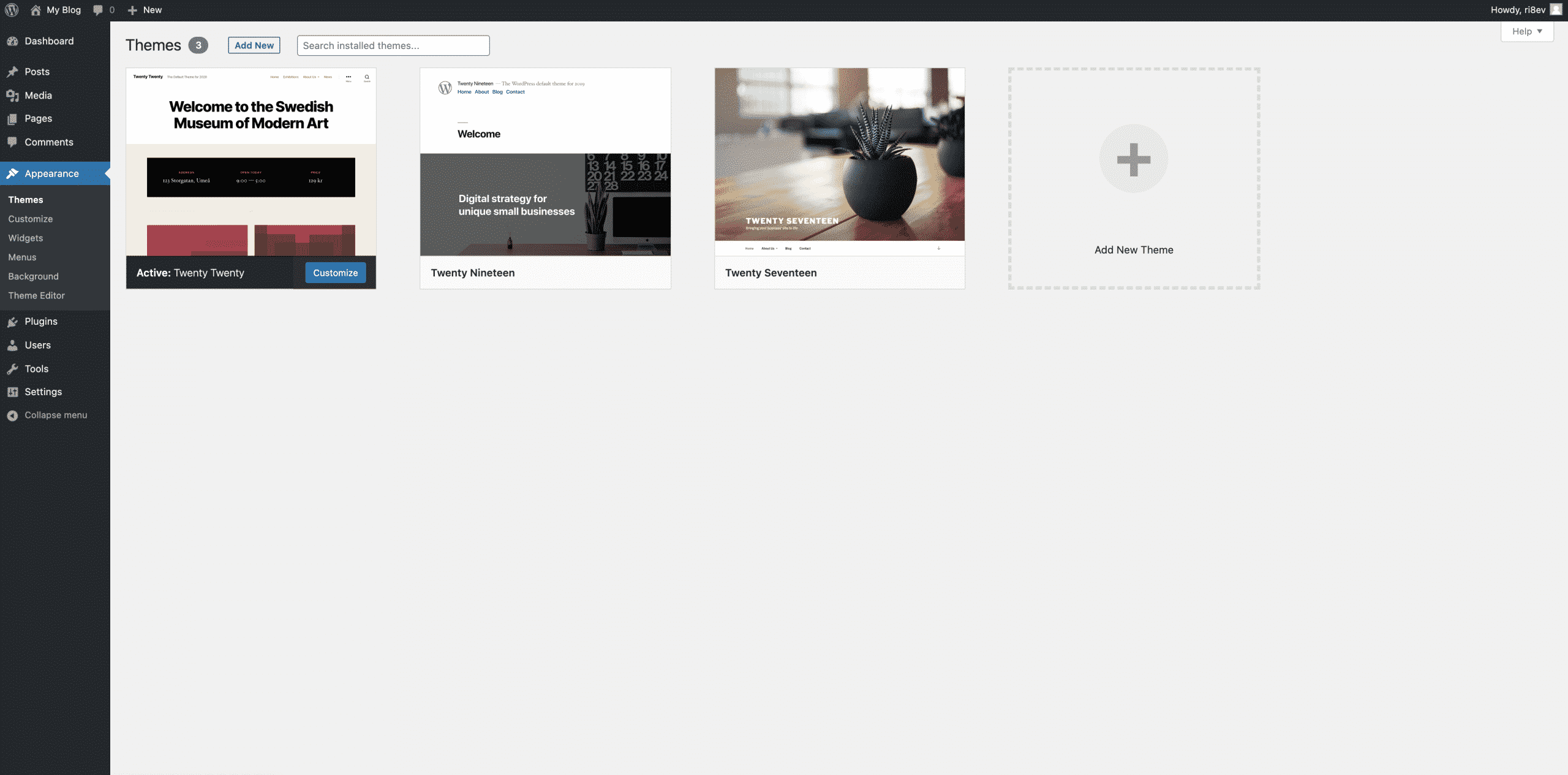Click the My Blog site name link

tap(64, 10)
